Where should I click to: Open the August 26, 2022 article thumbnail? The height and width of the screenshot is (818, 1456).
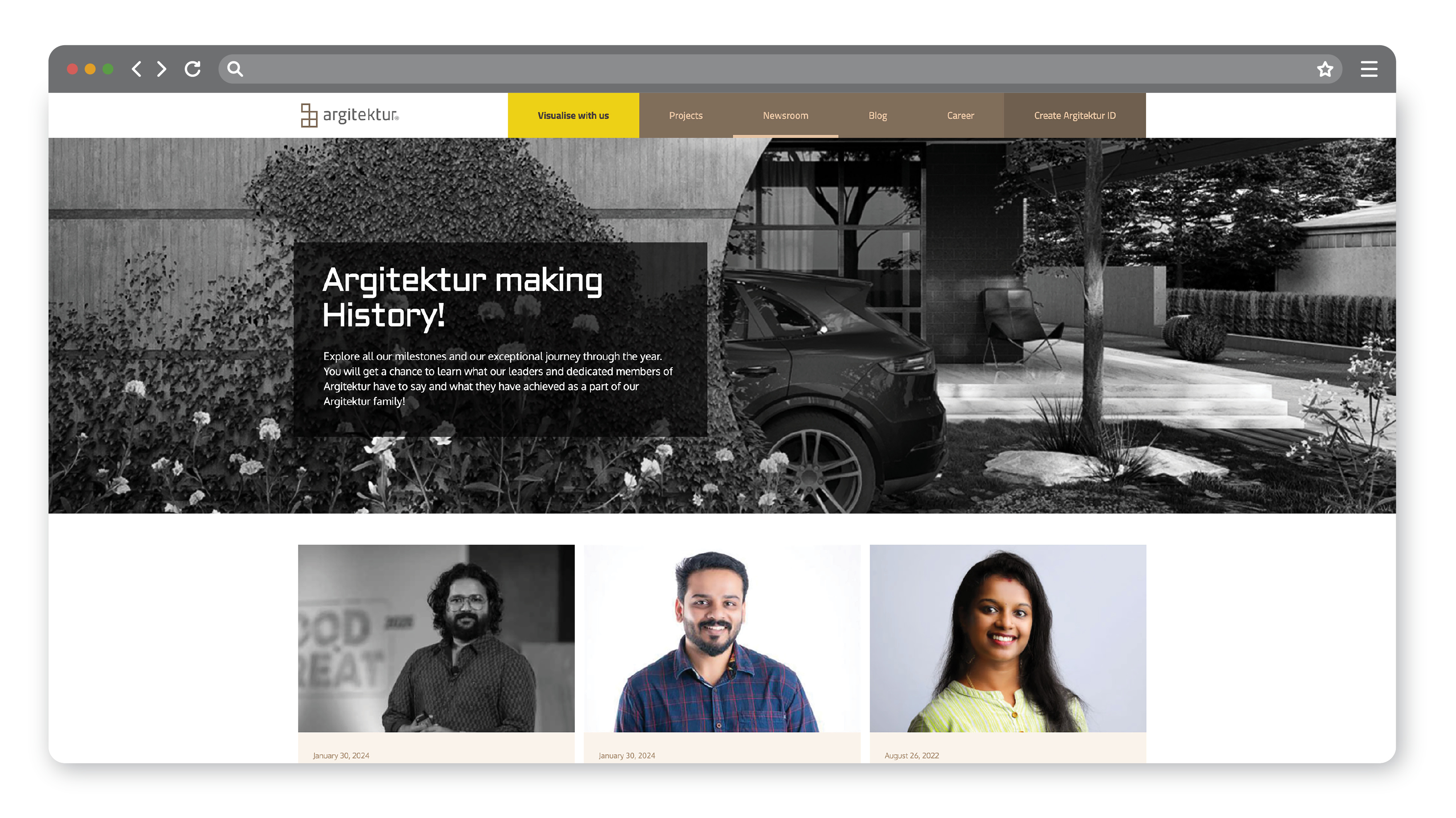tap(1007, 638)
